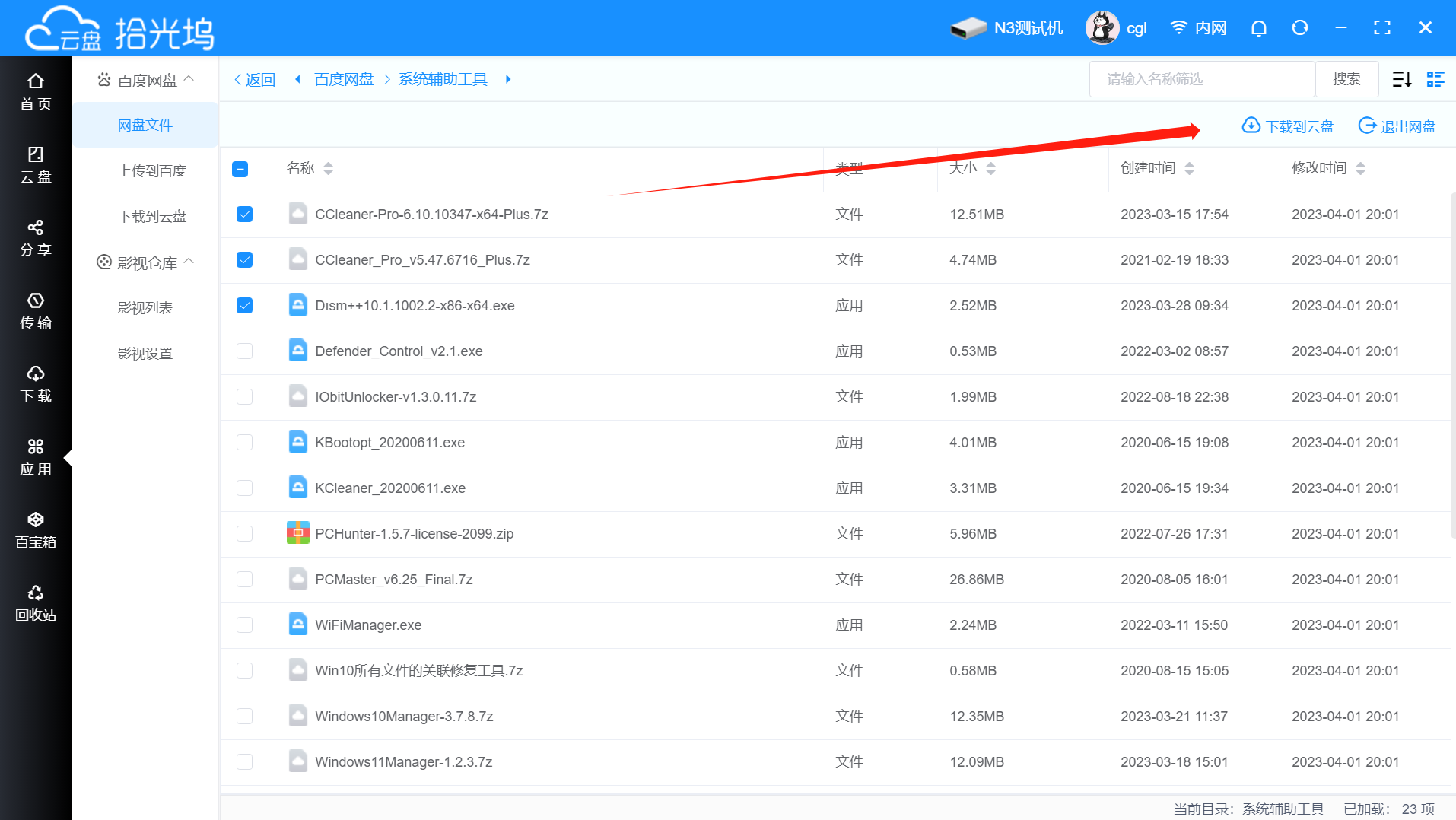Click the name filter input field
The width and height of the screenshot is (1456, 820).
point(1202,79)
